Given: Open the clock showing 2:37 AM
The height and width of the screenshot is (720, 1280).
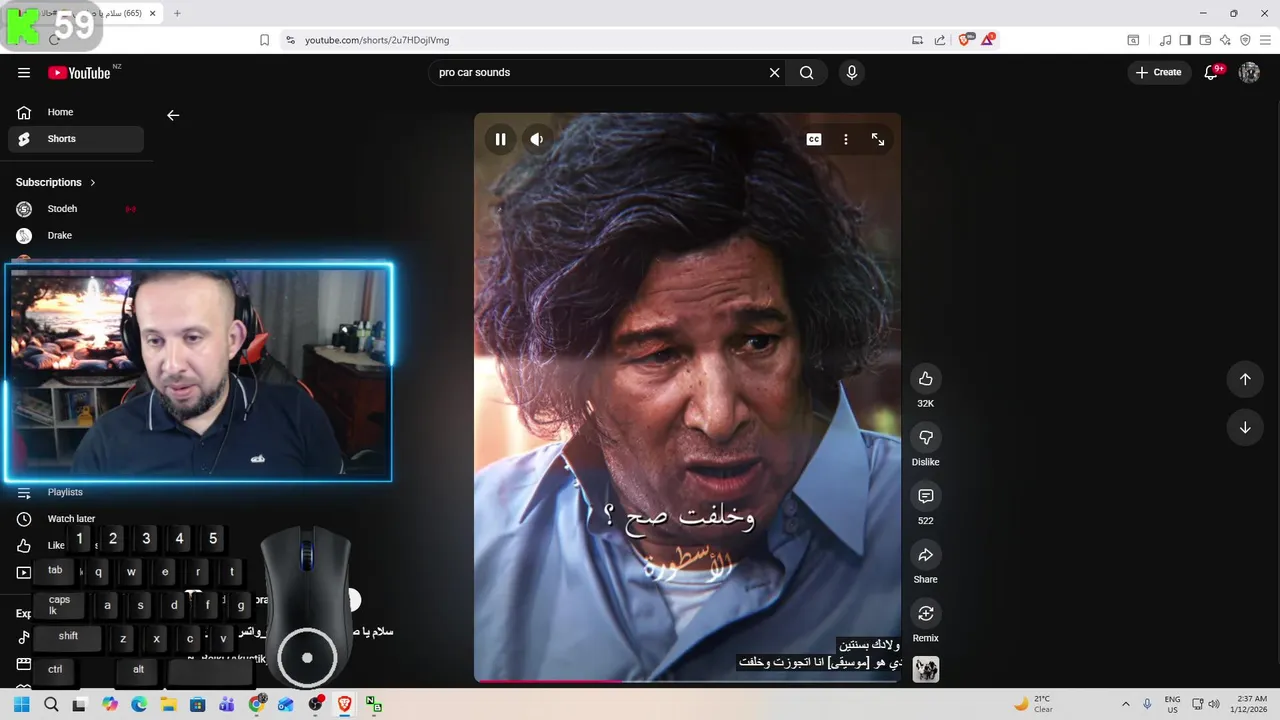Looking at the screenshot, I should (x=1251, y=704).
